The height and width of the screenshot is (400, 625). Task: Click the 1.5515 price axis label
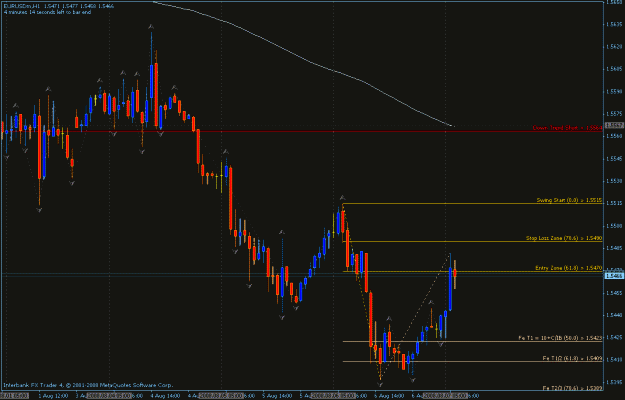614,203
